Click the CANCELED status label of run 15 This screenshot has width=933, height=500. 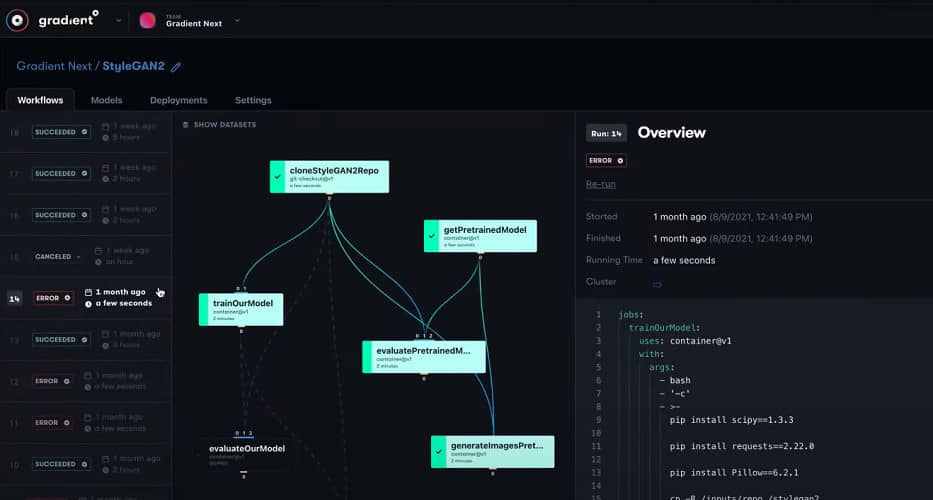coord(53,257)
